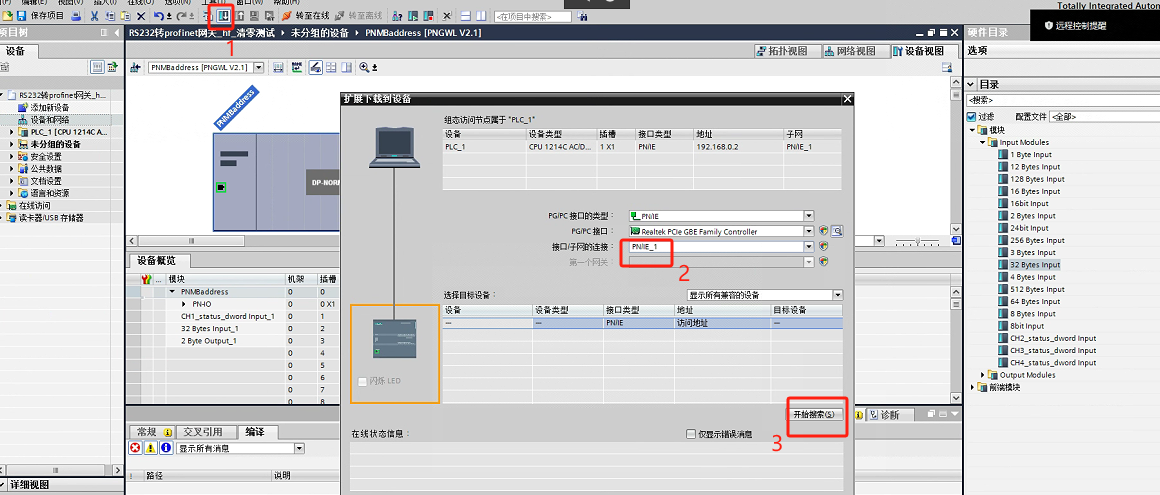
Task: Toggle the 闪烁 LED checkbox
Action: [362, 381]
